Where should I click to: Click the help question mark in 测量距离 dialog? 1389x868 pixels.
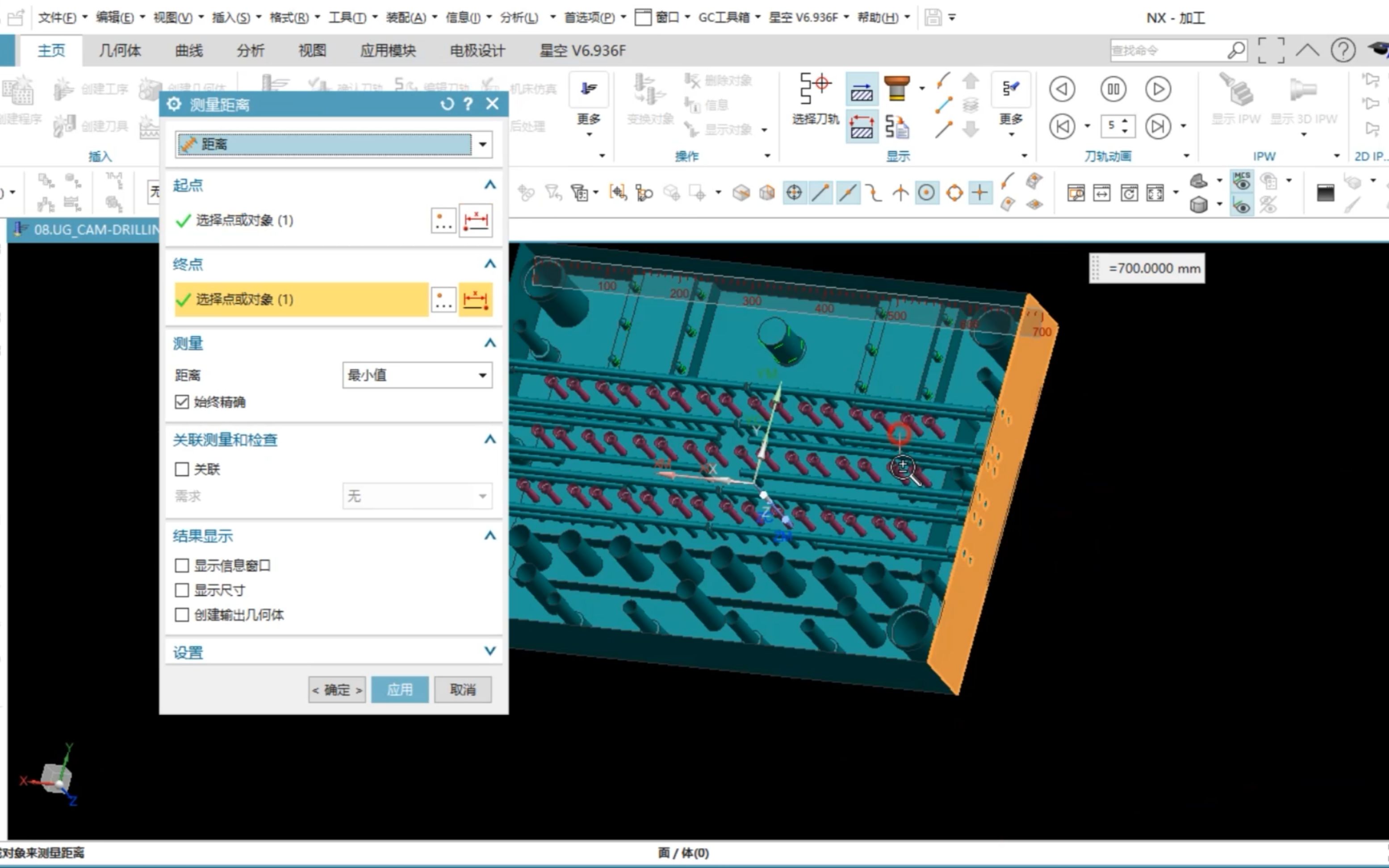[x=469, y=104]
